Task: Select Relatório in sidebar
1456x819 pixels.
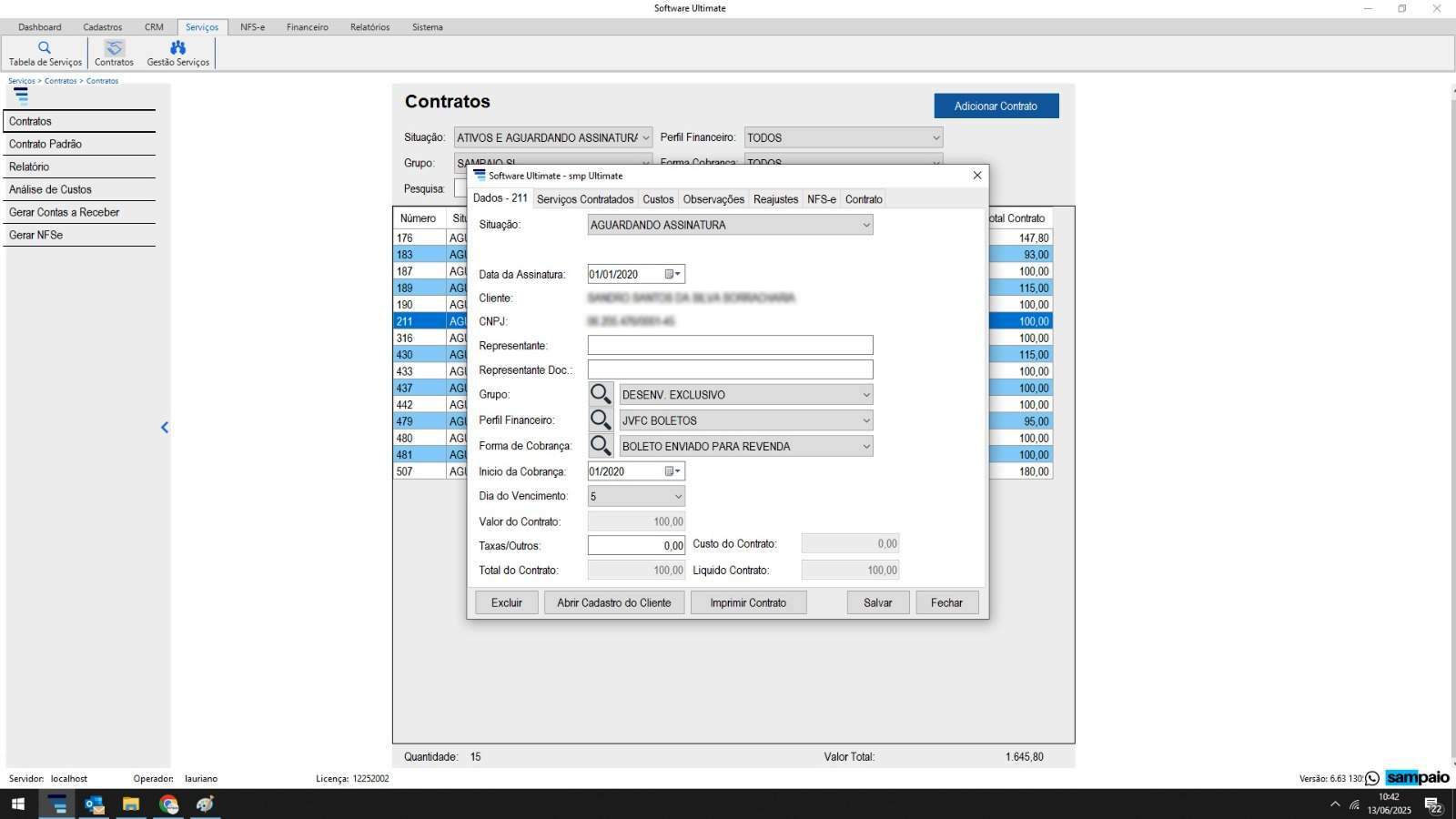Action: click(x=80, y=167)
